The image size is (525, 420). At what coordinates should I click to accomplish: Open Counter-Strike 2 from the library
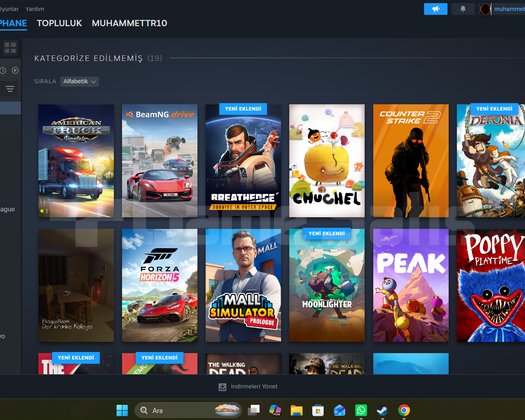pyautogui.click(x=411, y=160)
